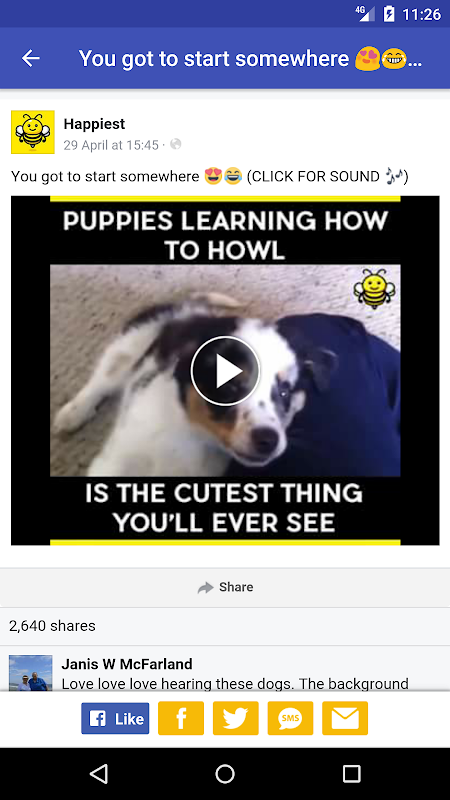450x800 pixels.
Task: Click the Happiest page name
Action: (x=94, y=124)
